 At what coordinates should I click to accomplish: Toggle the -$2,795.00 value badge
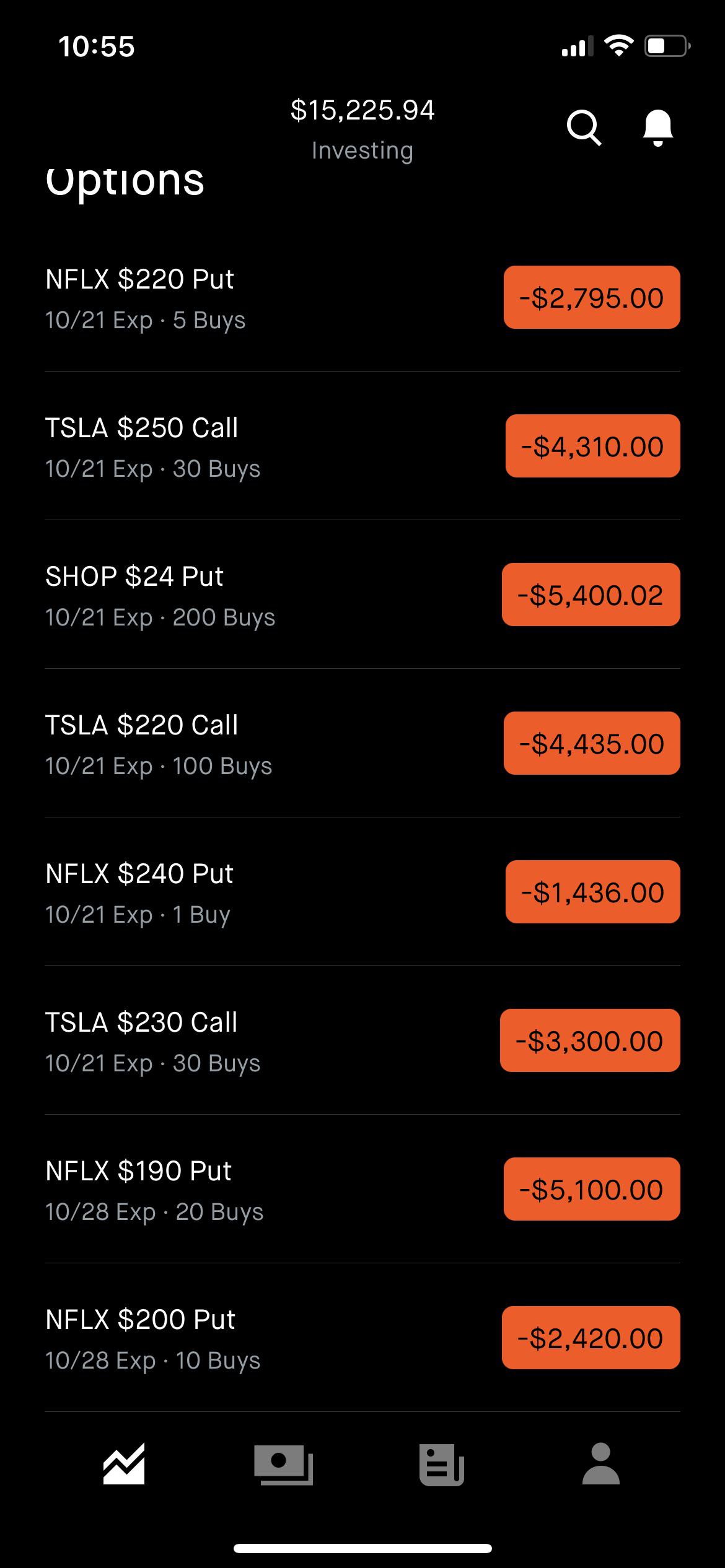pos(592,298)
